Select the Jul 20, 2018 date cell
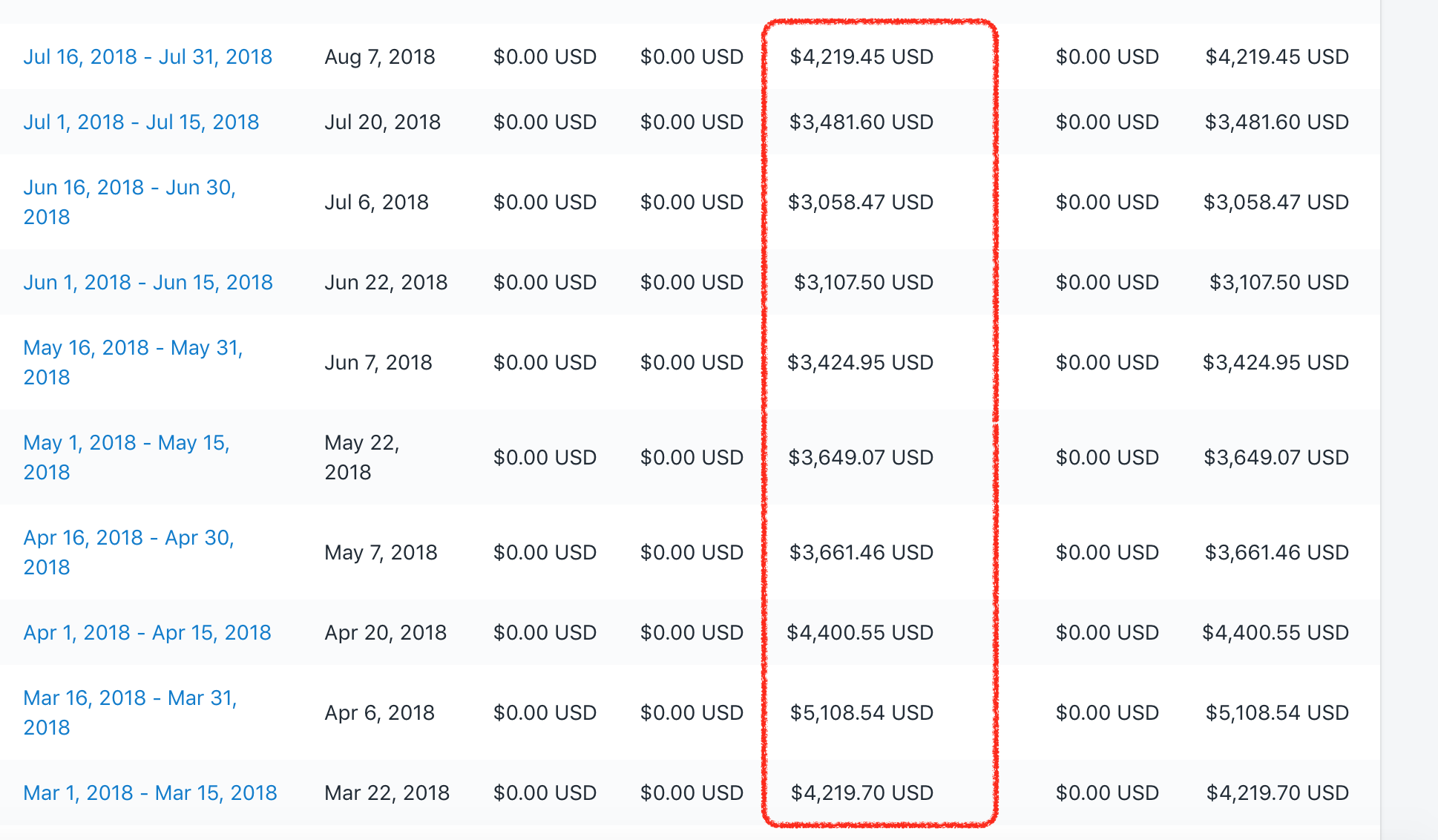This screenshot has width=1438, height=840. [382, 122]
